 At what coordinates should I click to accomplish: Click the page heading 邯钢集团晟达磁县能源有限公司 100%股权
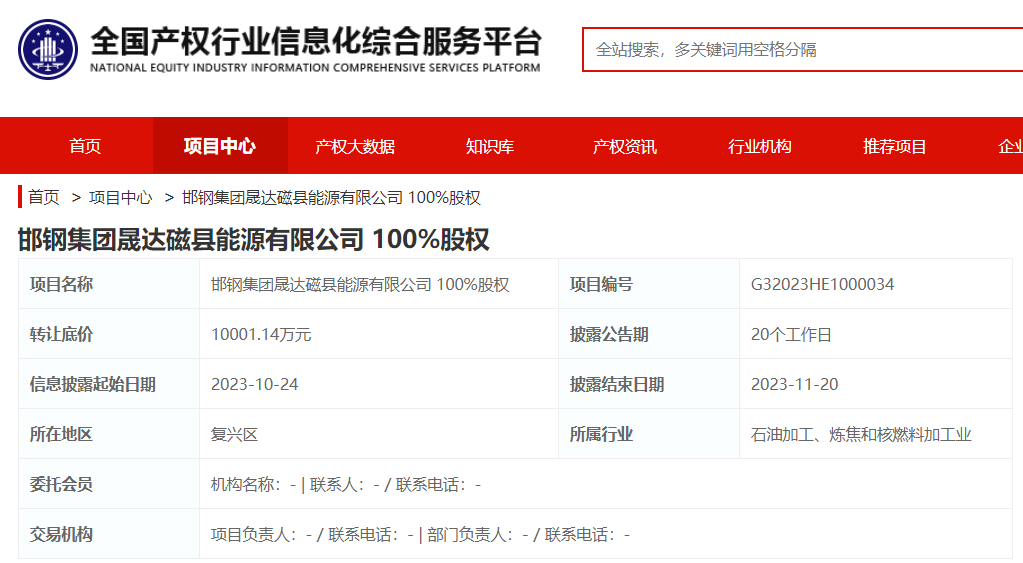coord(253,239)
